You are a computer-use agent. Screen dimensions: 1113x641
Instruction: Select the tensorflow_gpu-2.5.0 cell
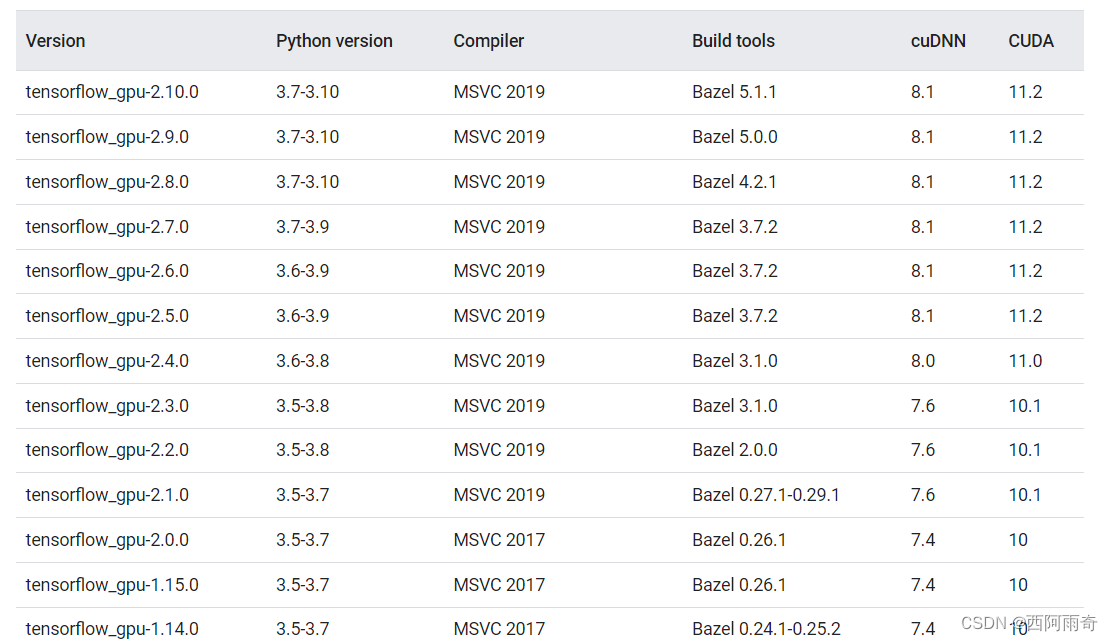coord(107,316)
